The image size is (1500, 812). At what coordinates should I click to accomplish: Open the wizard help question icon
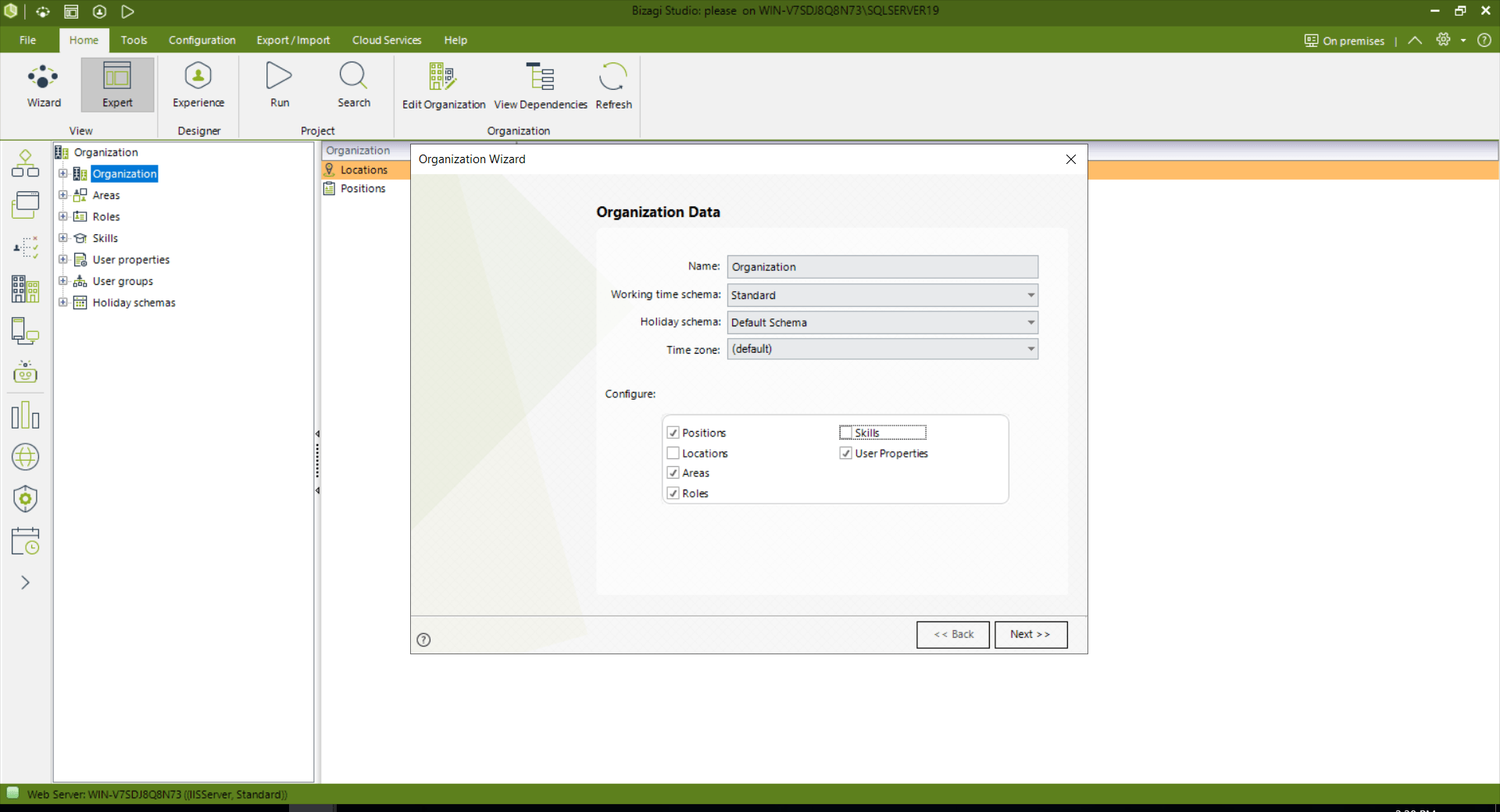point(423,639)
